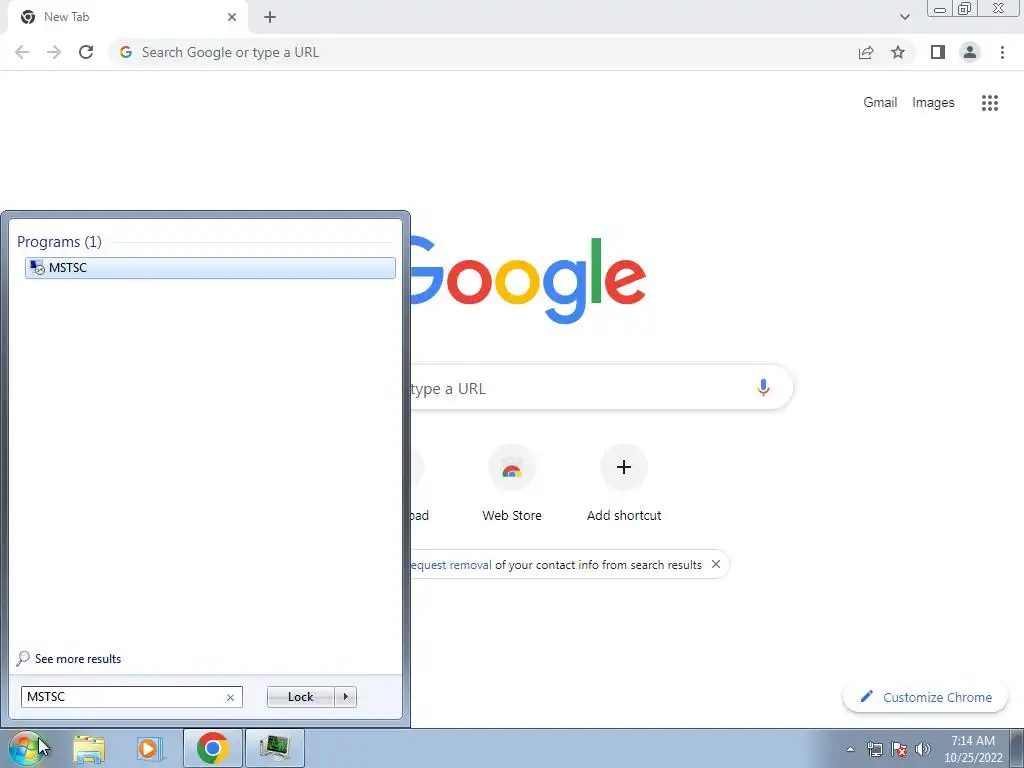The height and width of the screenshot is (768, 1024).
Task: Open the Action Center flag icon
Action: [899, 749]
